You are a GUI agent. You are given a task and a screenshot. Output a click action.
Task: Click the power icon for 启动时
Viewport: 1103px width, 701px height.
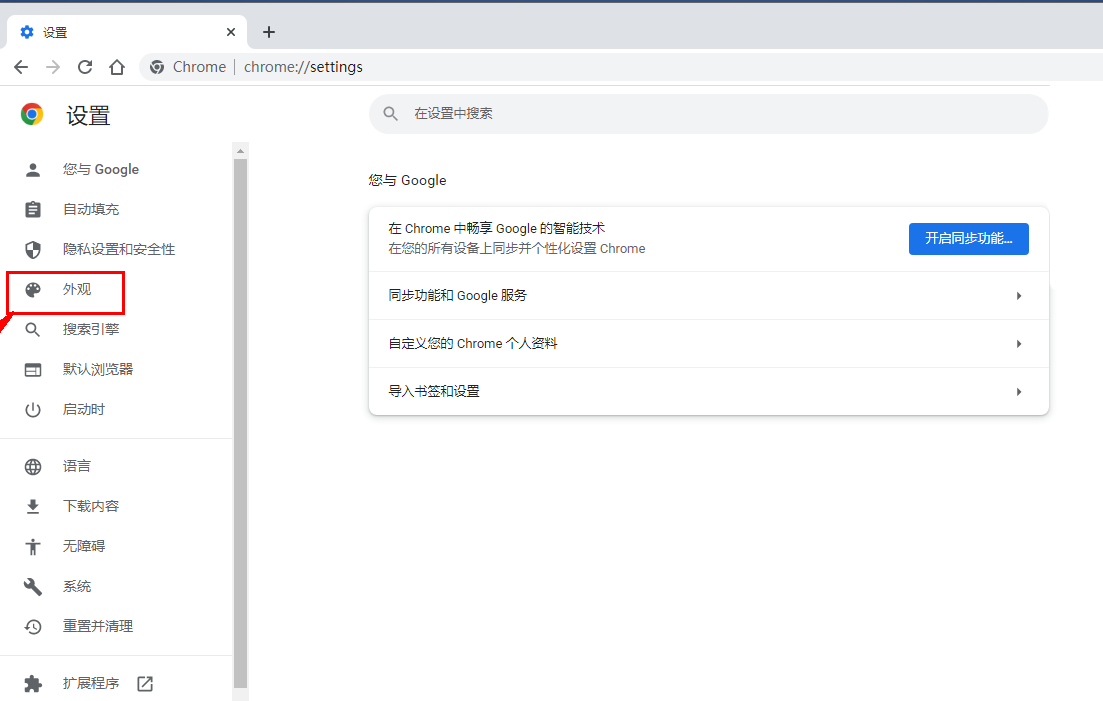point(33,410)
